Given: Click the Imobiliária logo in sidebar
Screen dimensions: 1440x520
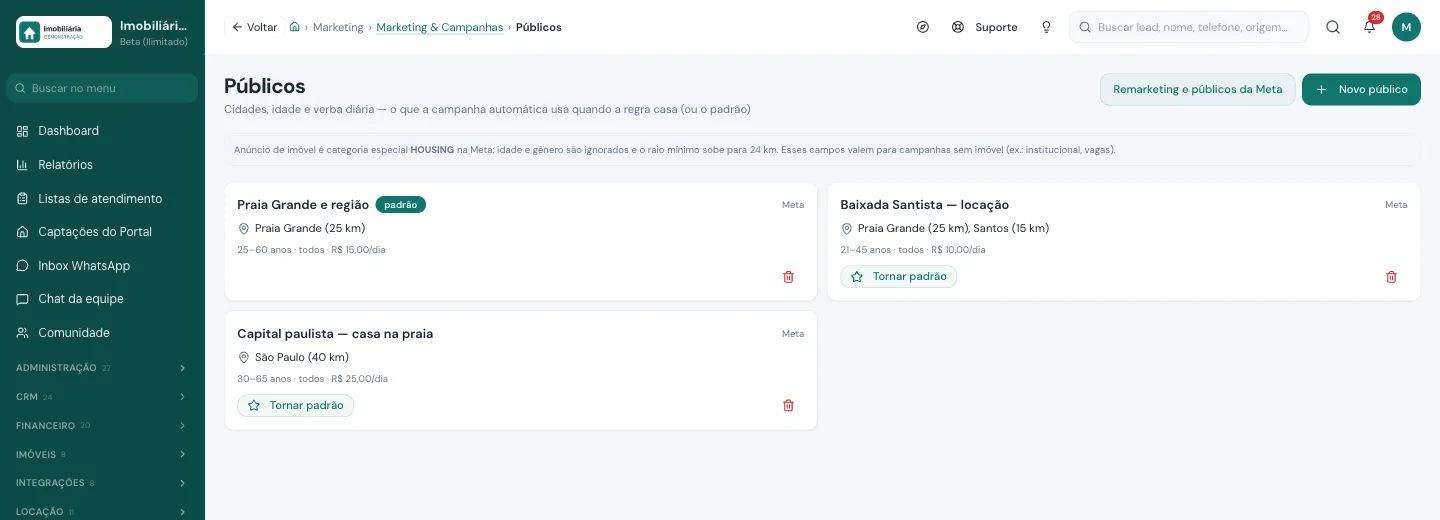Looking at the screenshot, I should (x=64, y=32).
